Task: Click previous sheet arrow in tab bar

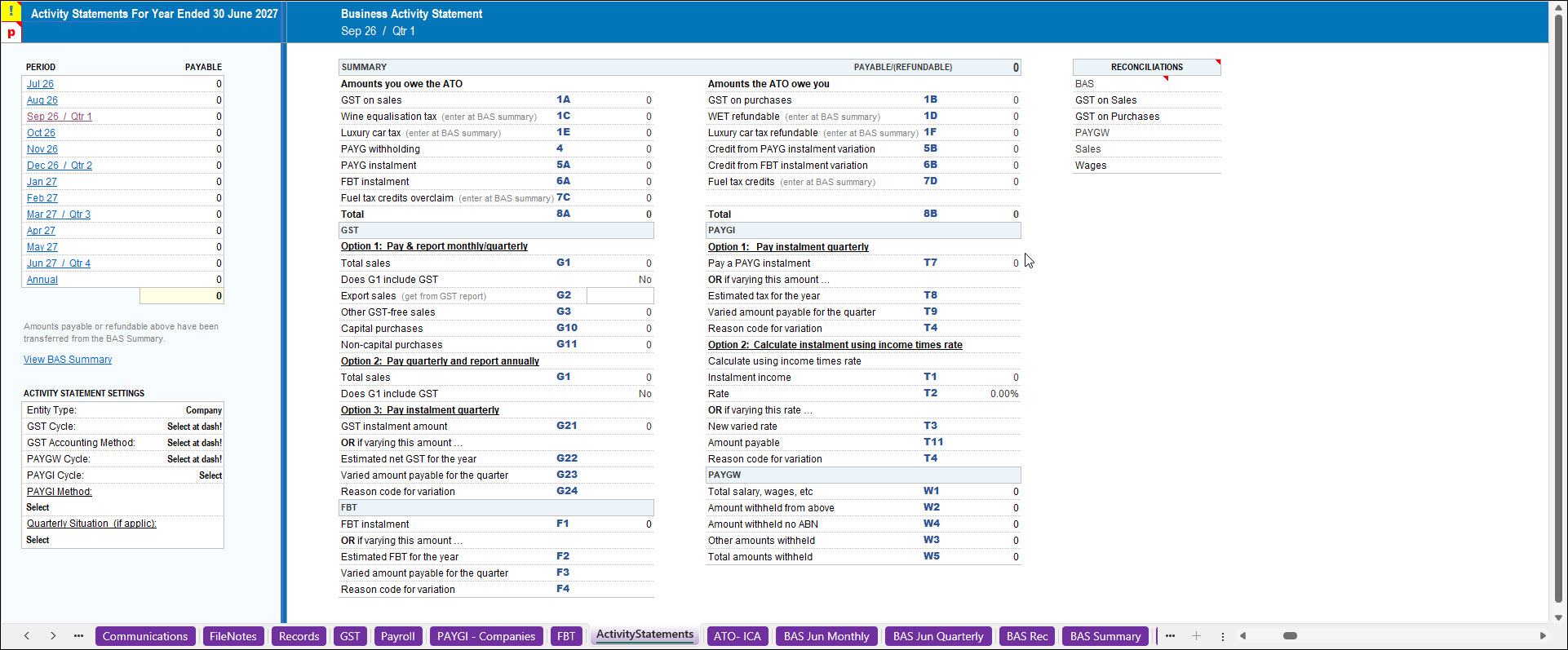Action: pyautogui.click(x=27, y=636)
